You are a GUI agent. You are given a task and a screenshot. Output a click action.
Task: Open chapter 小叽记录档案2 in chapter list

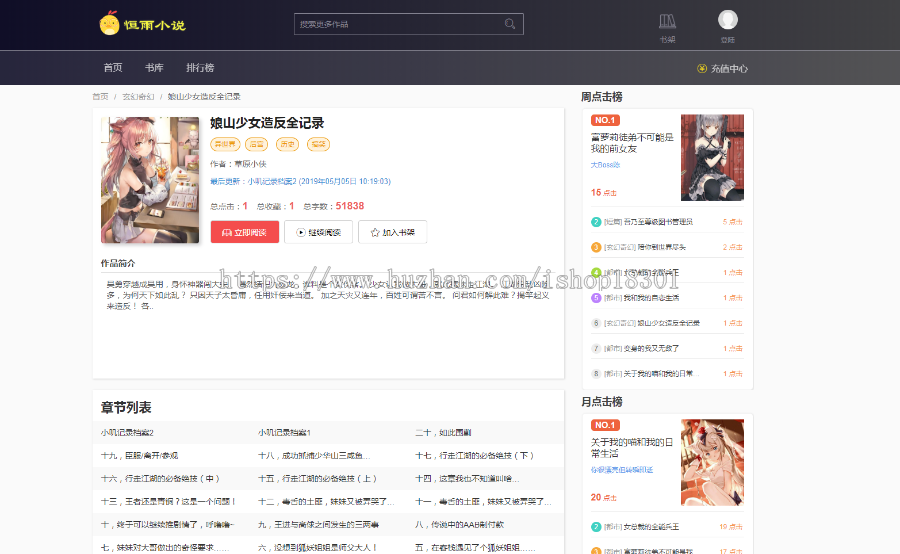127,432
